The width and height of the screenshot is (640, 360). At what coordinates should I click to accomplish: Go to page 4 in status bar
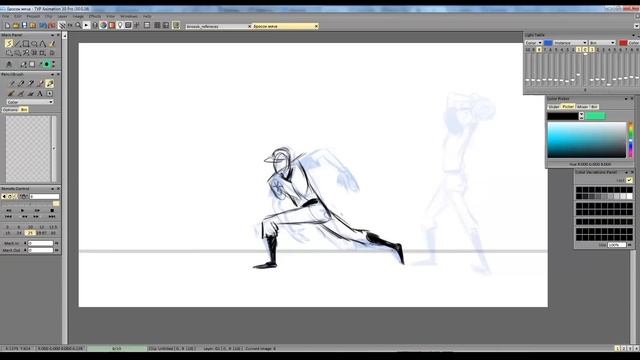[x=636, y=349]
